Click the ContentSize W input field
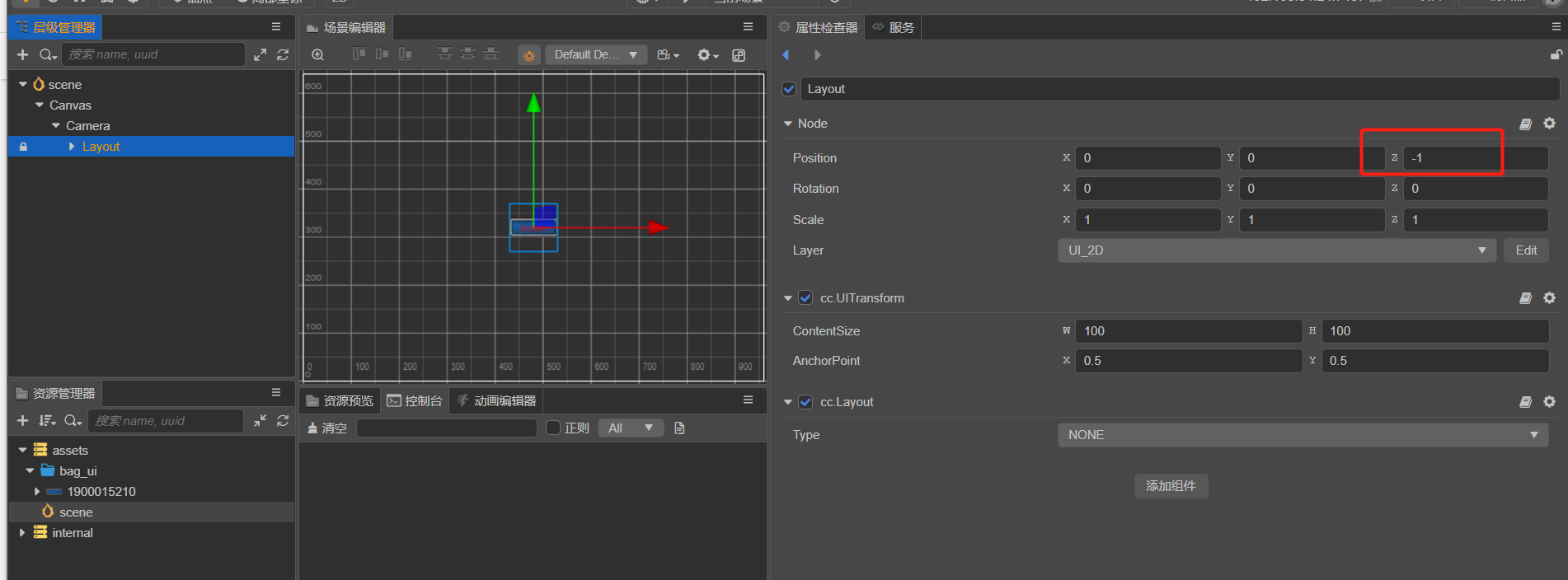This screenshot has height=580, width=1568. coord(1189,331)
